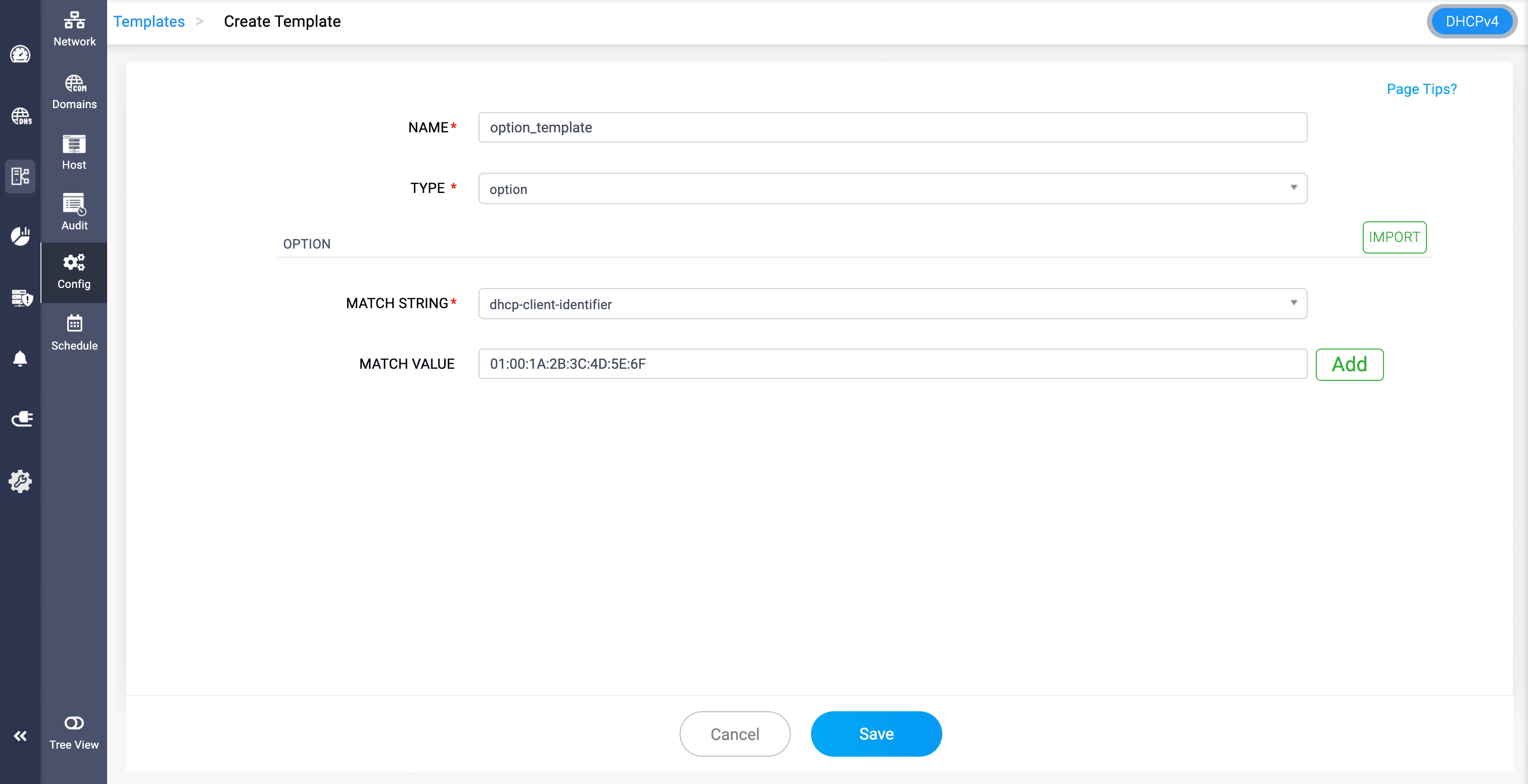Open the Page Tips link
Viewport: 1528px width, 784px height.
click(1421, 89)
